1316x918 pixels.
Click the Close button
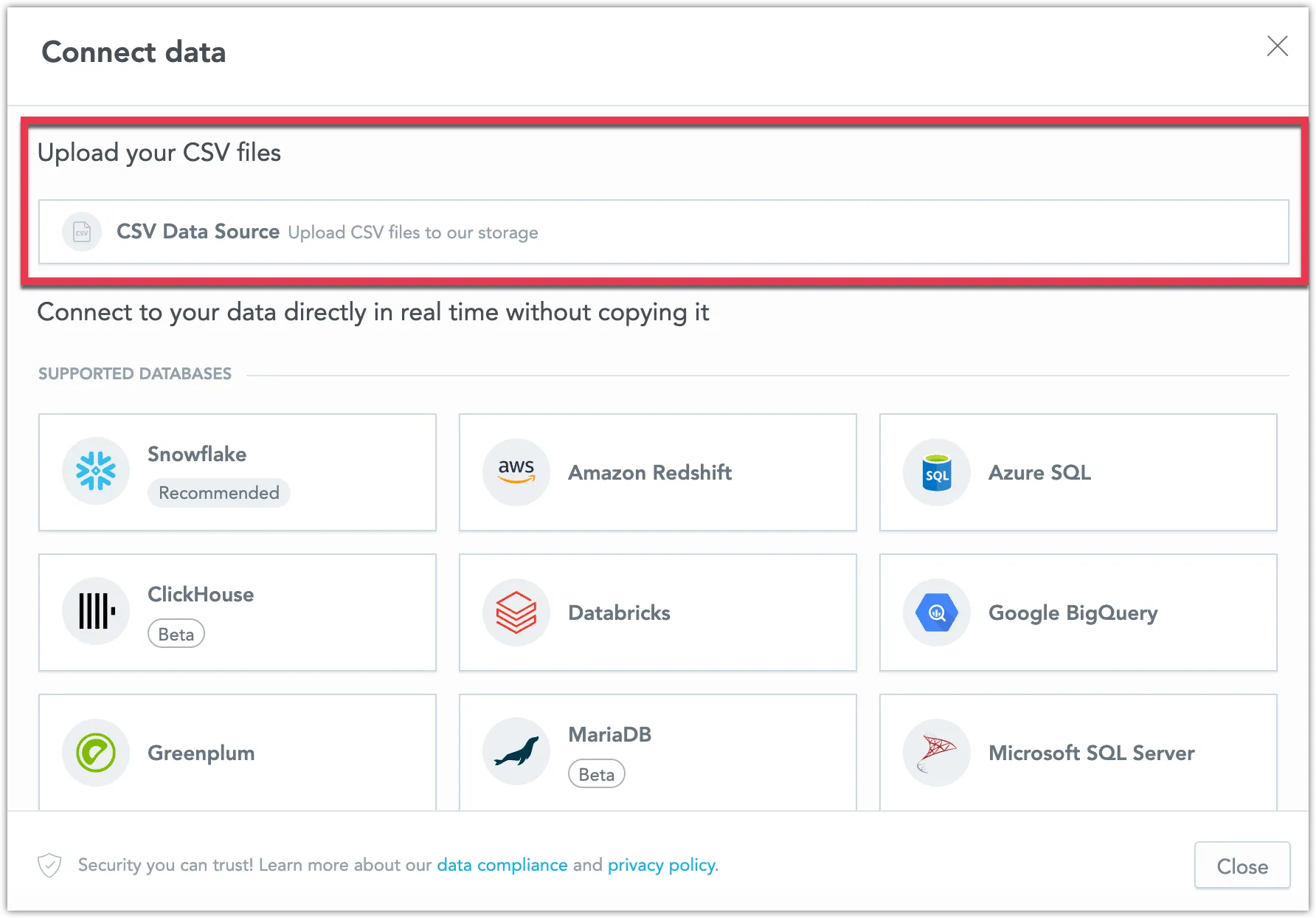pyautogui.click(x=1241, y=865)
